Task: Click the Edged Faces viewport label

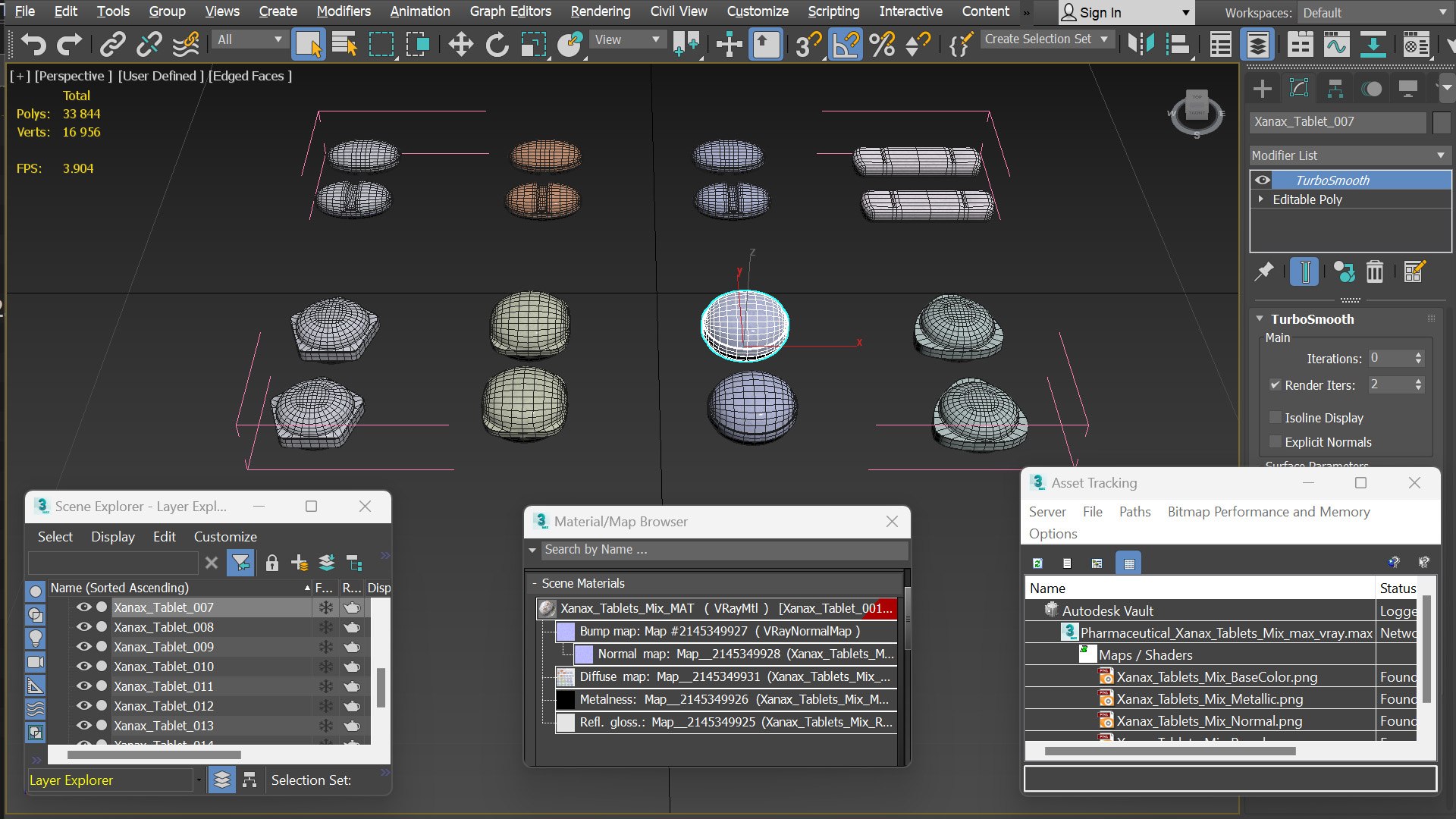Action: [249, 76]
